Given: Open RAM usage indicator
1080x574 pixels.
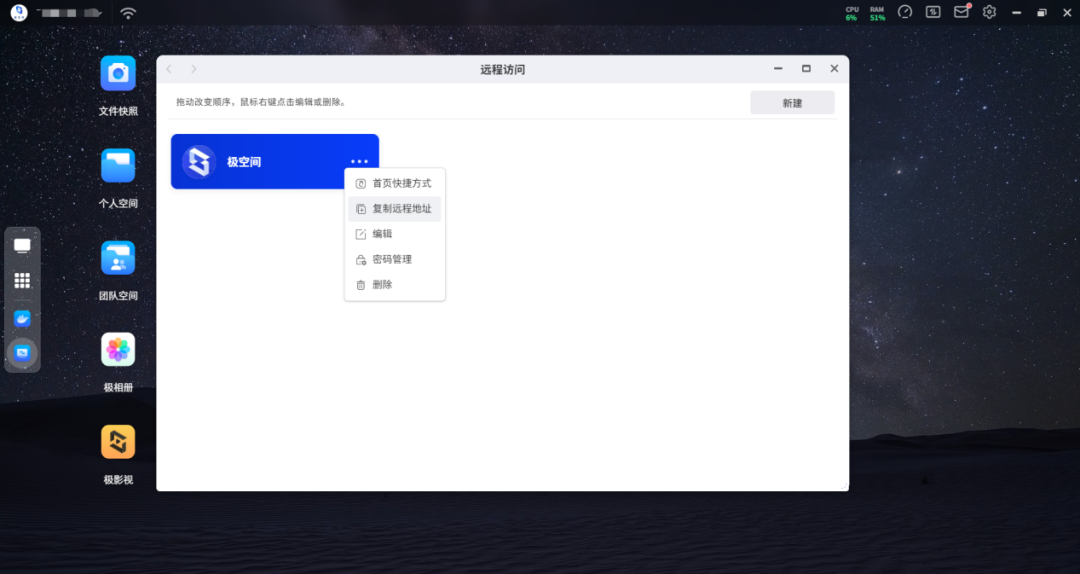Looking at the screenshot, I should point(877,14).
